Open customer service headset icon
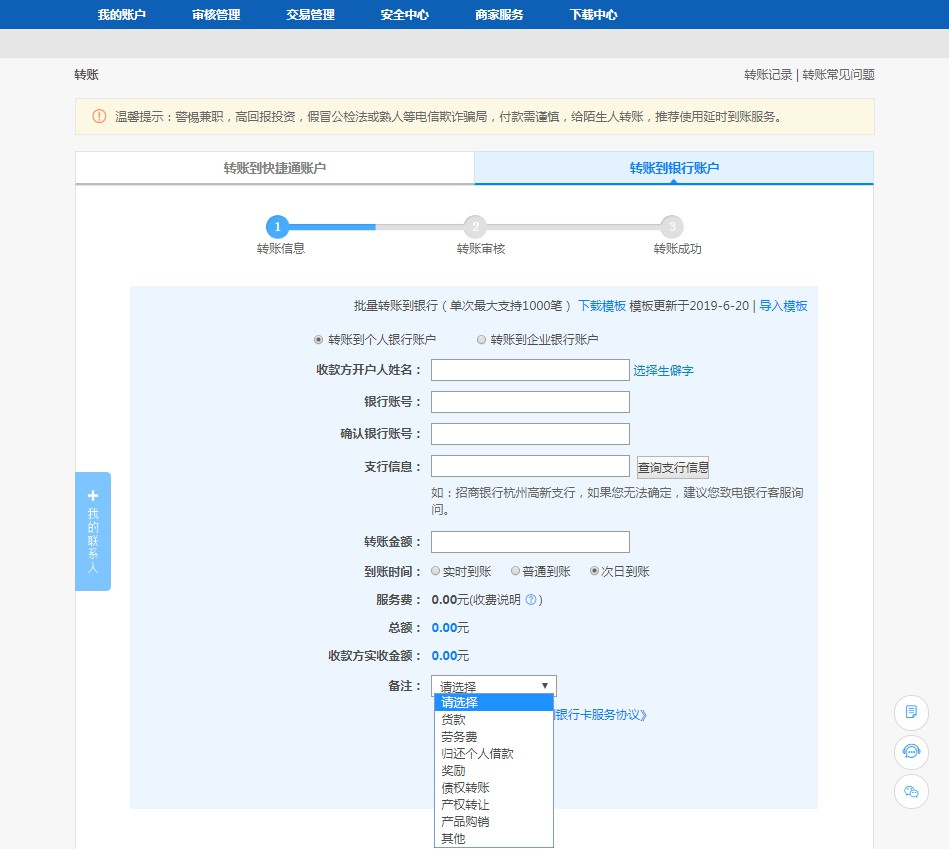 (x=911, y=751)
